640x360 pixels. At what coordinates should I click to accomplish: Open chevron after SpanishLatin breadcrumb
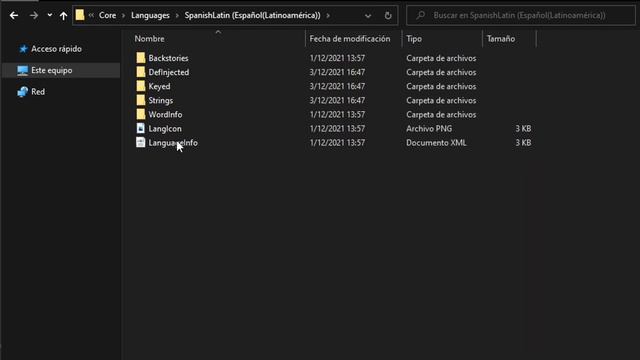[x=328, y=16]
